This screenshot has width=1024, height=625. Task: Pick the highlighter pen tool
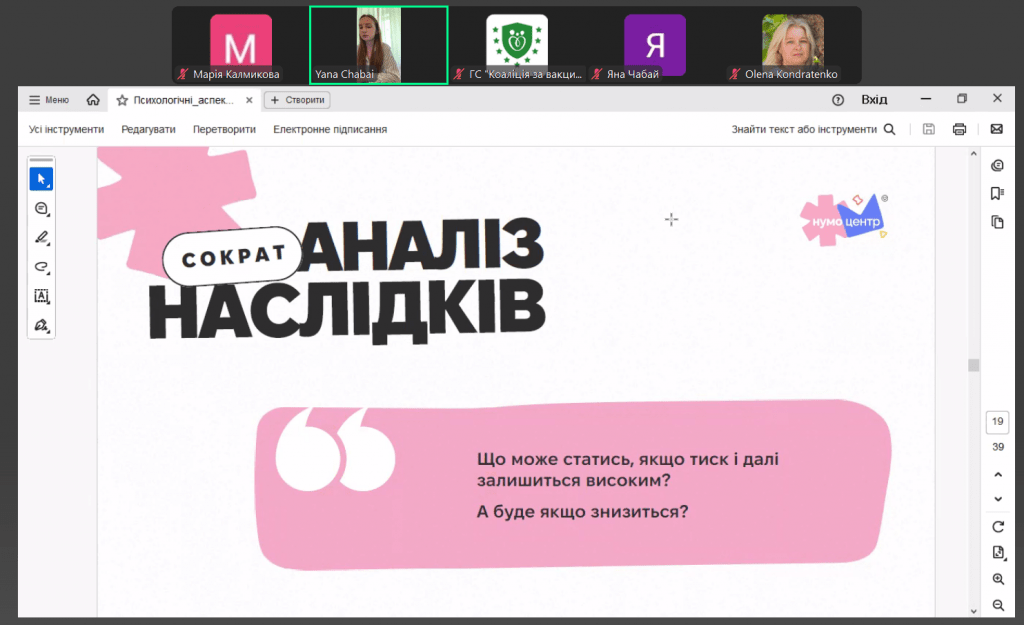41,238
